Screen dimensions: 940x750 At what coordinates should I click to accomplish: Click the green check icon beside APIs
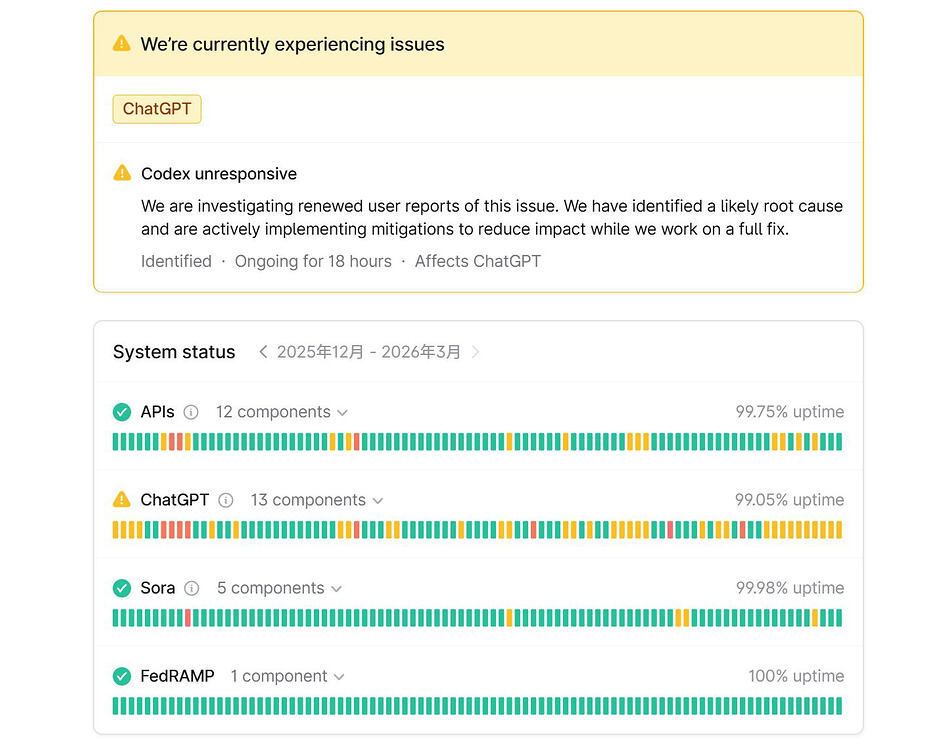click(122, 412)
